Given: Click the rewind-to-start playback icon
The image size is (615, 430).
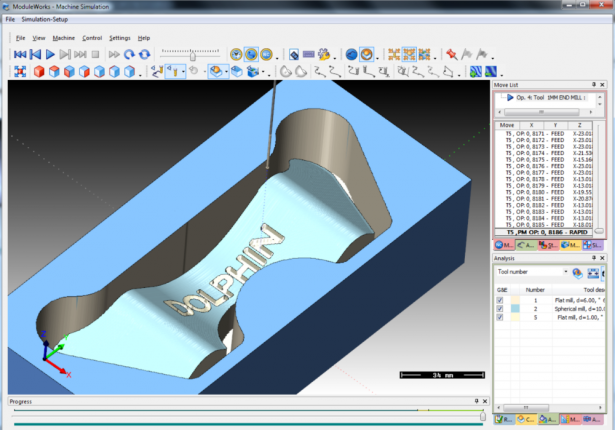Looking at the screenshot, I should pos(19,53).
